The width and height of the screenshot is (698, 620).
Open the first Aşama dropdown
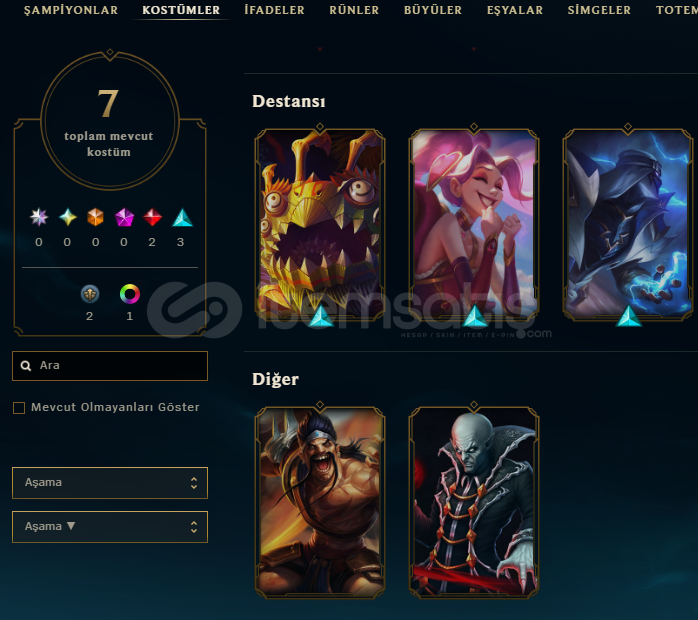click(110, 483)
